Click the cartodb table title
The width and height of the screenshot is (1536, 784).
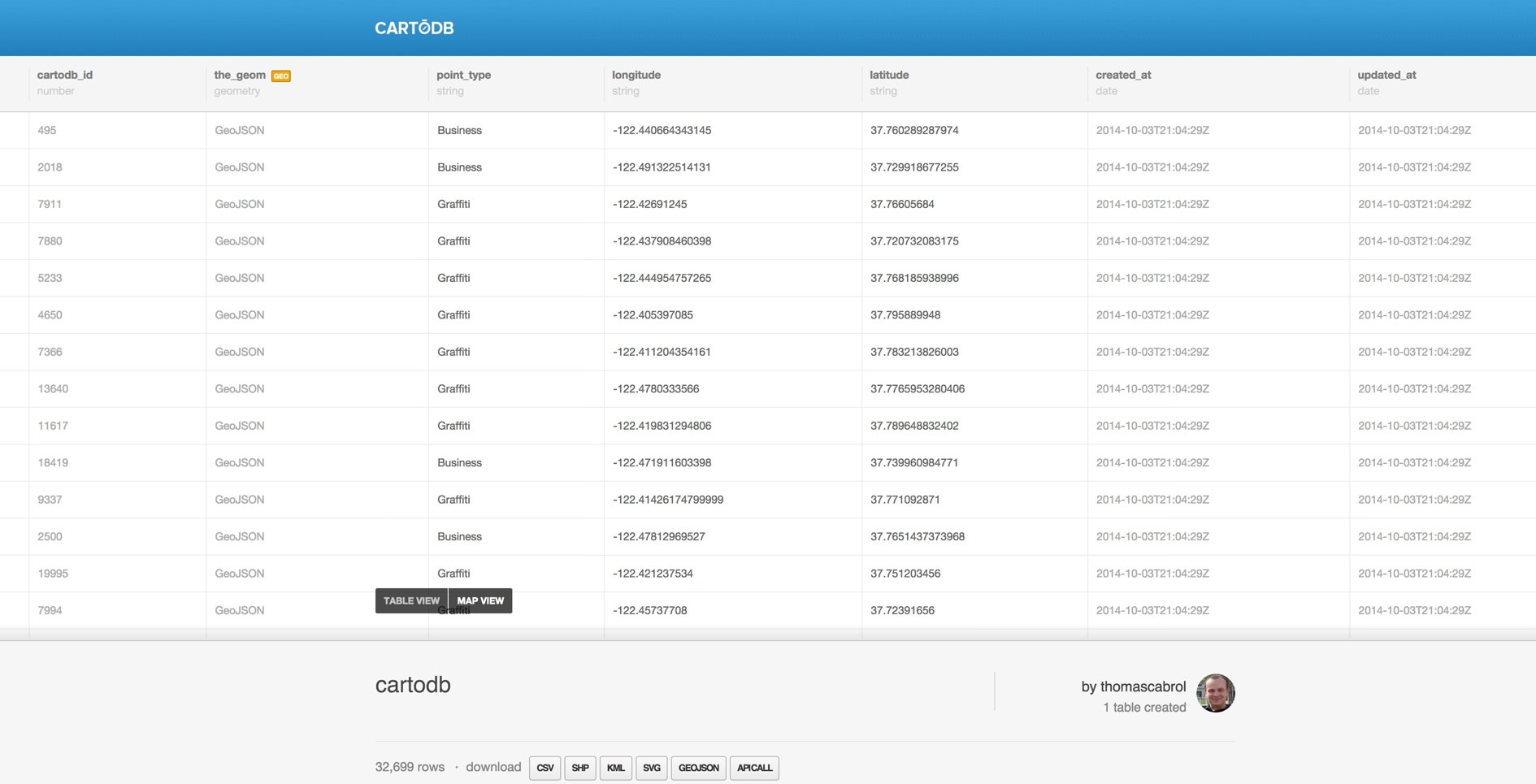(x=413, y=685)
